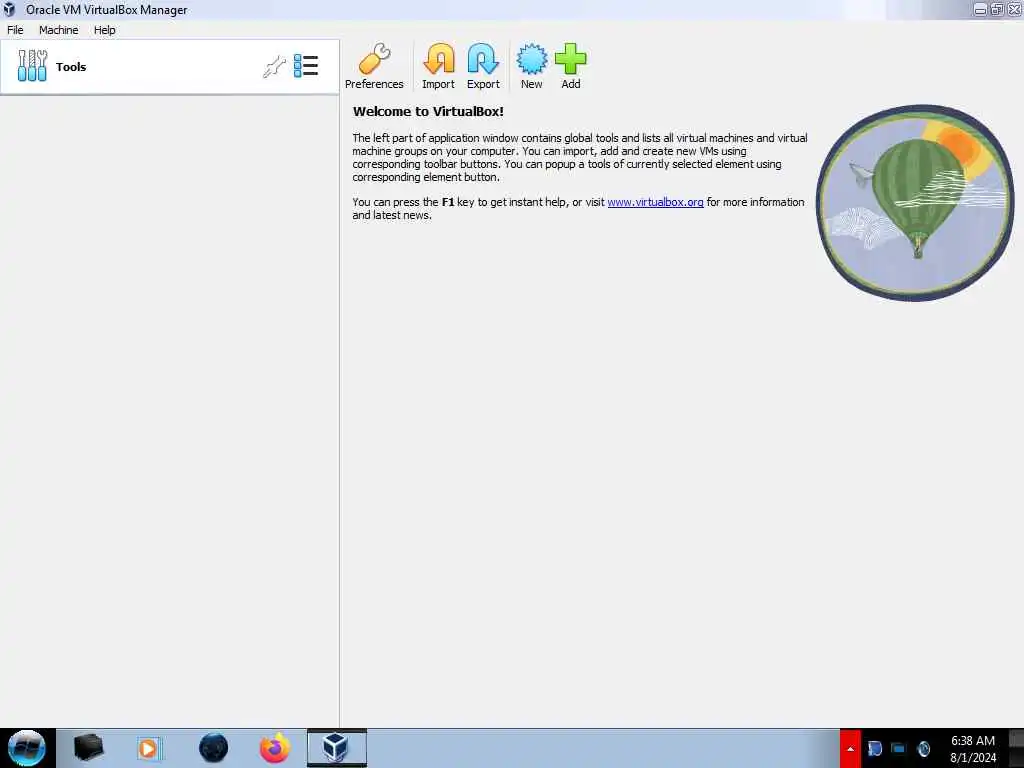Click the VirtualBox taskbar button
1024x768 pixels.
pyautogui.click(x=337, y=748)
